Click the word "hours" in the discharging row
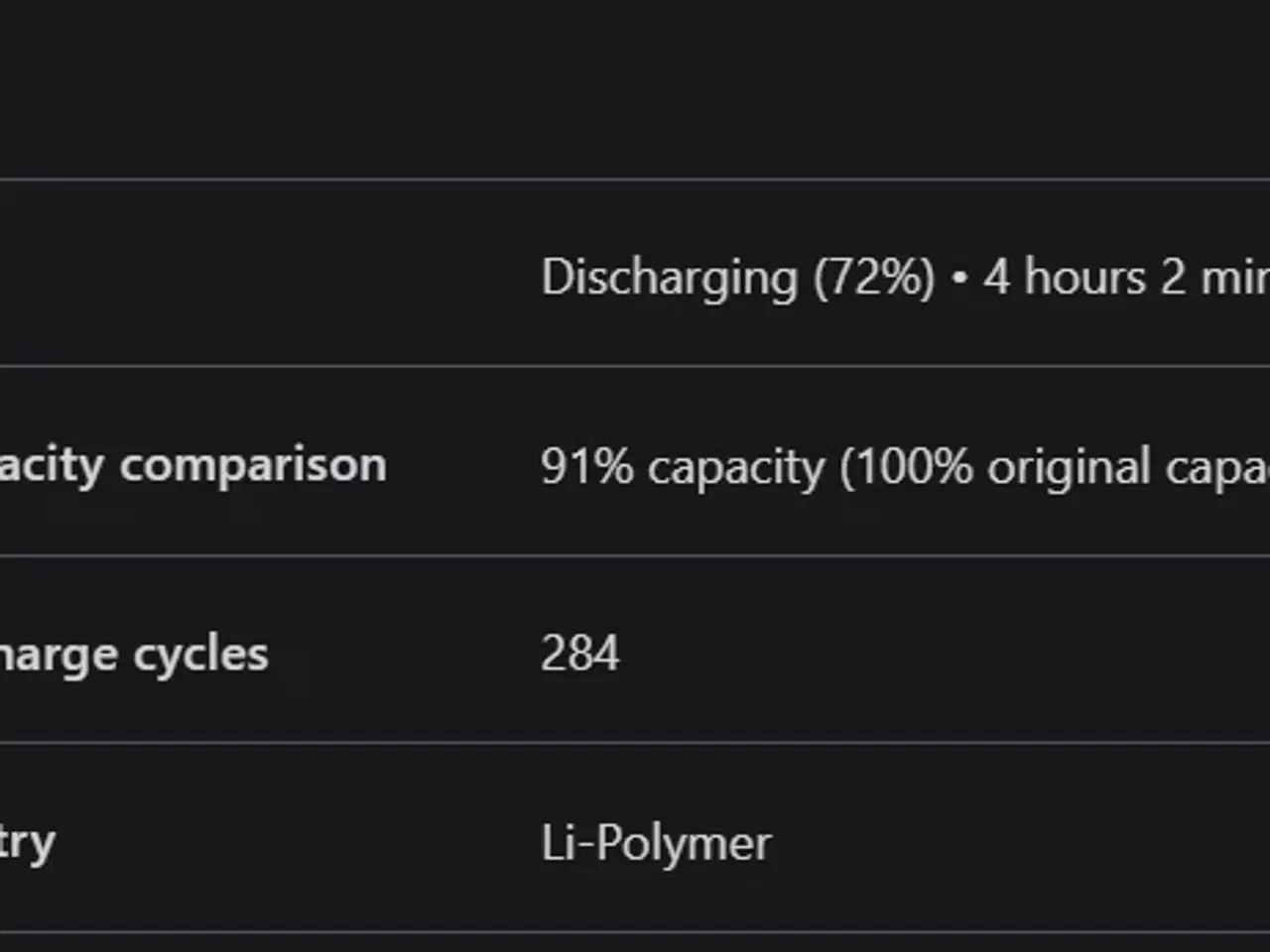Viewport: 1270px width, 952px height. [1085, 277]
